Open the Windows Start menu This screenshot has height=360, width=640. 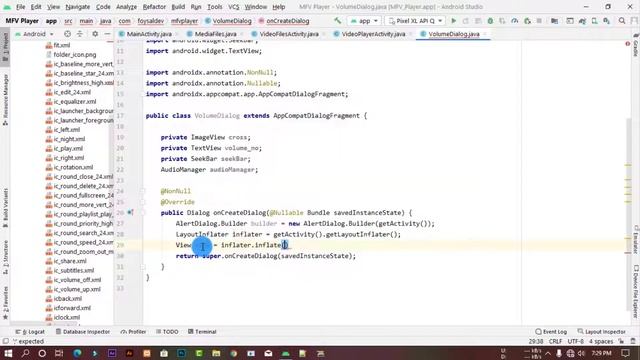coord(8,353)
